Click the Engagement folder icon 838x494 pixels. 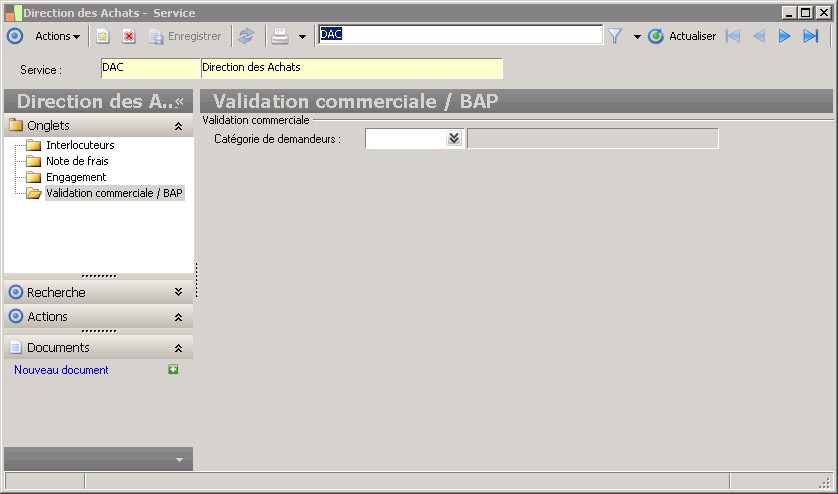click(x=34, y=177)
